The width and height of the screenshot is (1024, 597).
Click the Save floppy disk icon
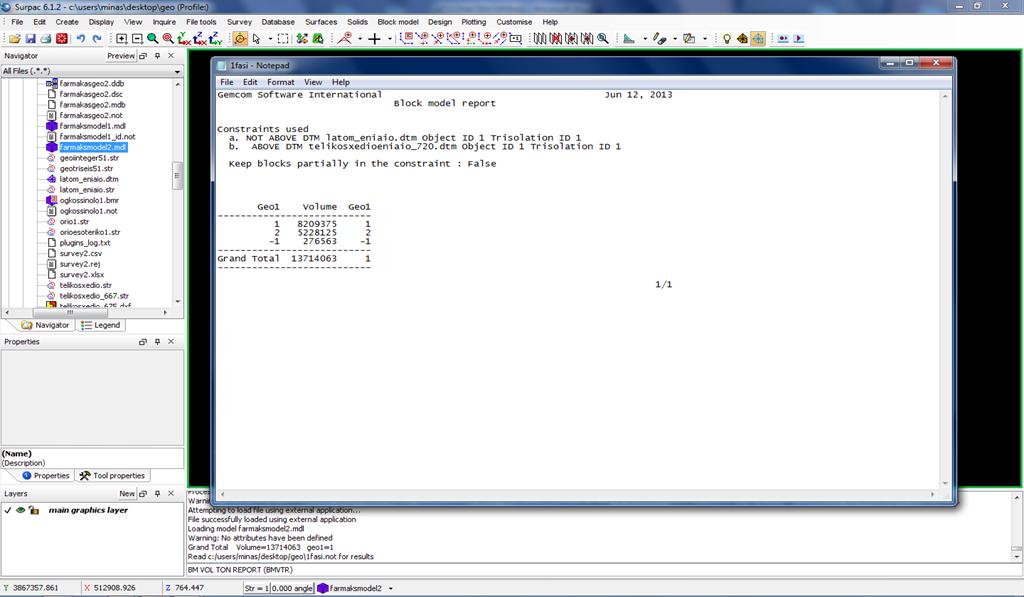coord(31,39)
